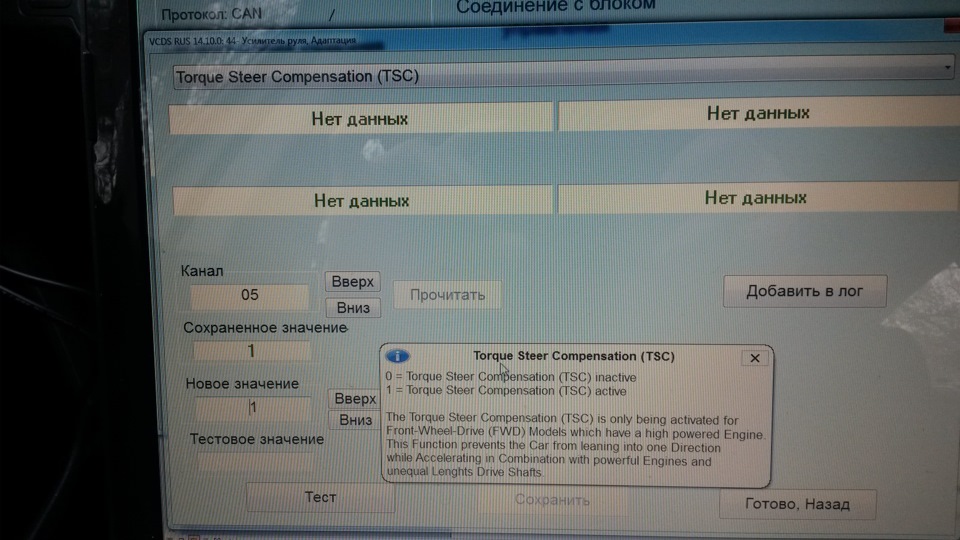Viewport: 960px width, 540px height.
Task: Close the Torque Steer Compensation tooltip
Action: pos(754,358)
